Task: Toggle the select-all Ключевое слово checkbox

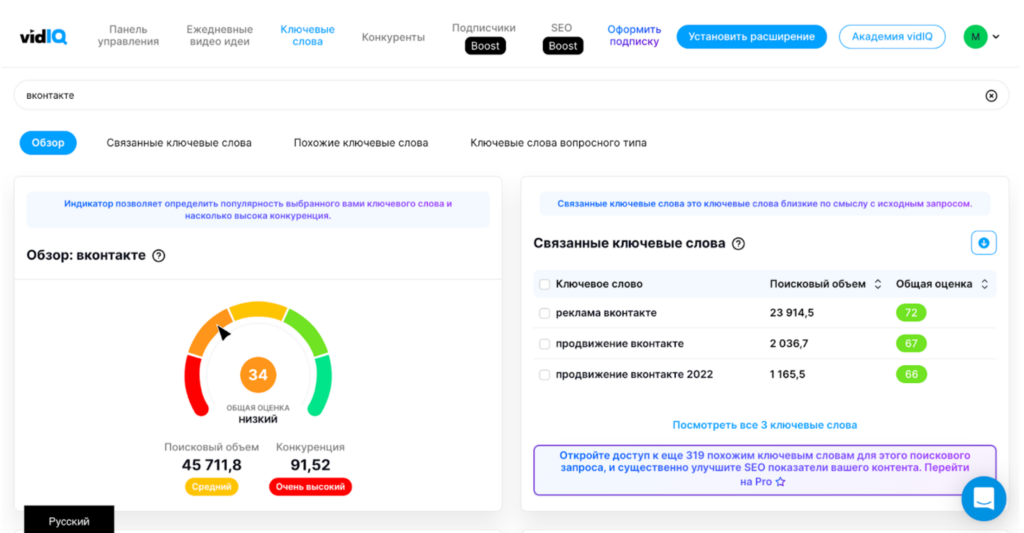Action: (545, 284)
